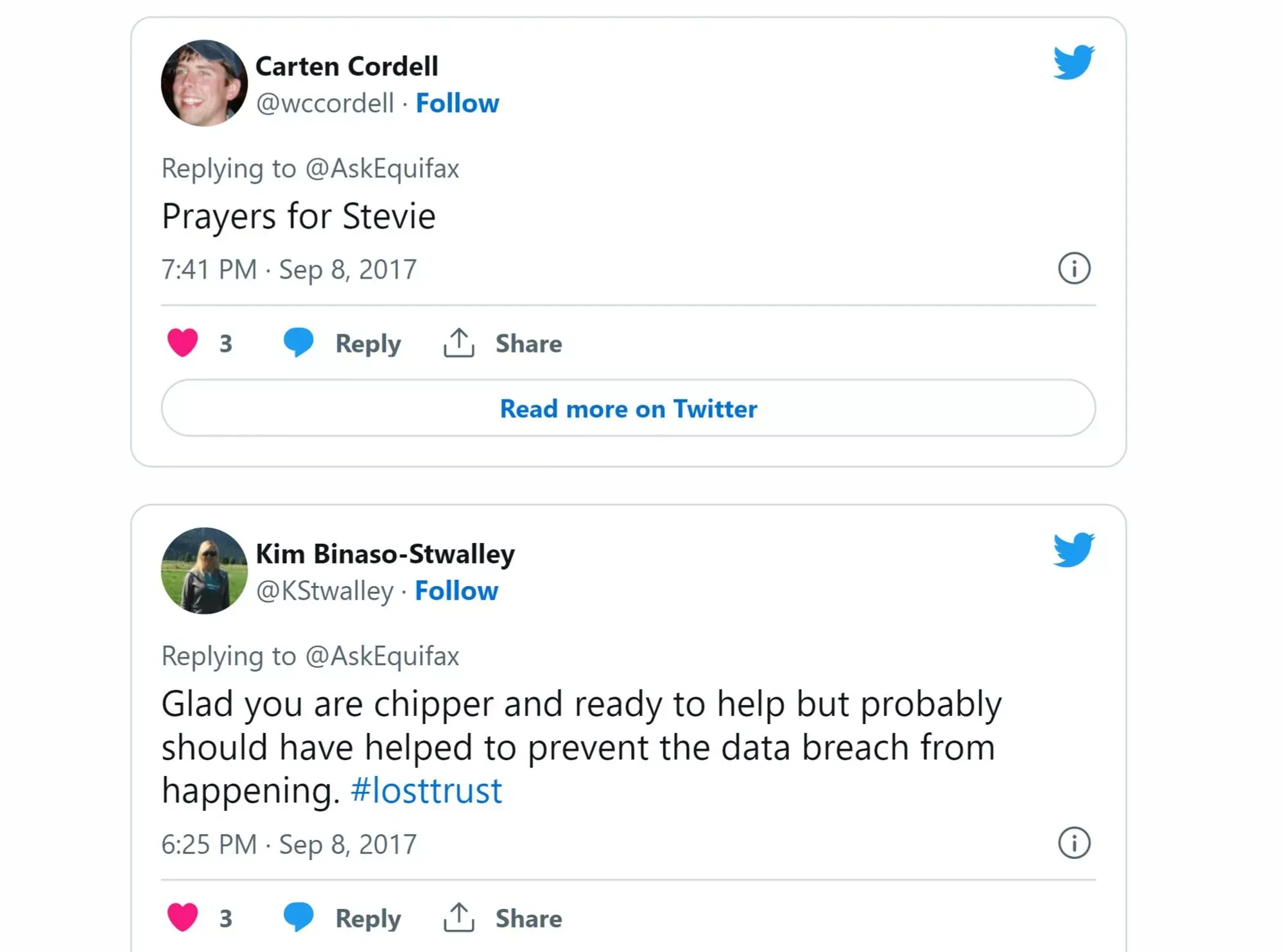The height and width of the screenshot is (952, 1284).
Task: Click share arrow icon on Carten Cordell's tweet
Action: coord(458,343)
